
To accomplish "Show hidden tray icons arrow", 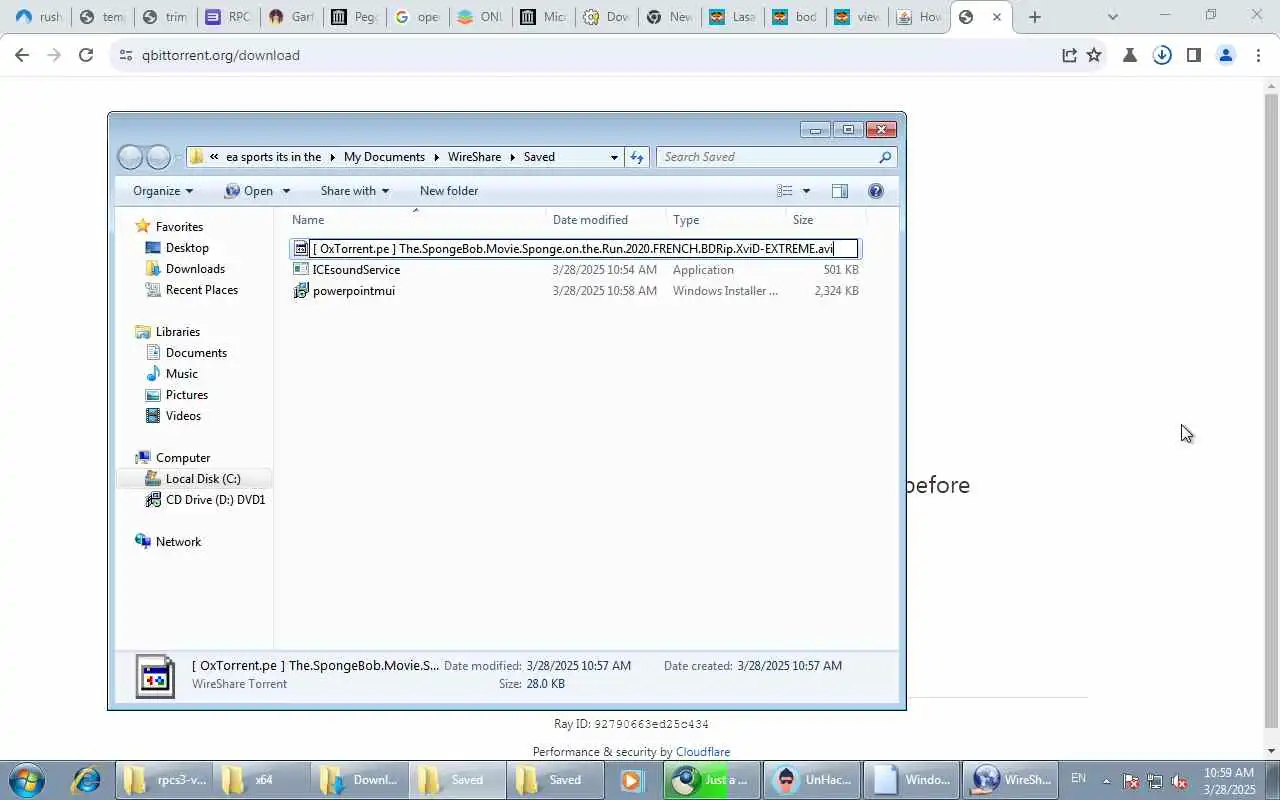I will pyautogui.click(x=1106, y=781).
